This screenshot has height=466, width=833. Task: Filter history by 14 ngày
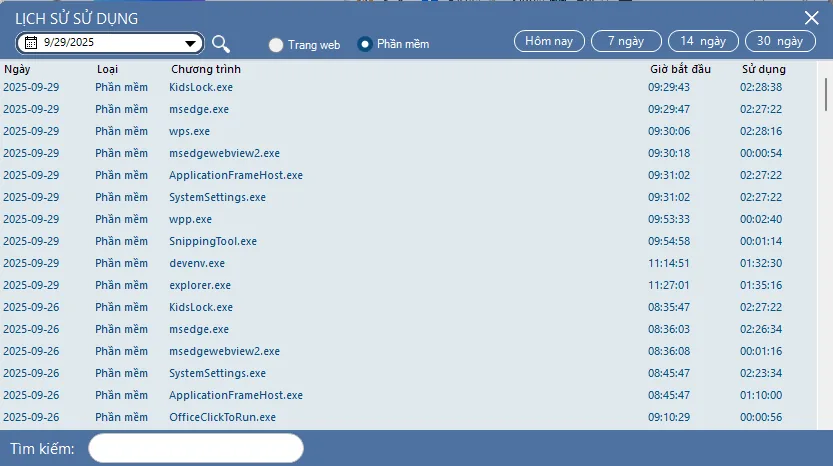click(703, 41)
